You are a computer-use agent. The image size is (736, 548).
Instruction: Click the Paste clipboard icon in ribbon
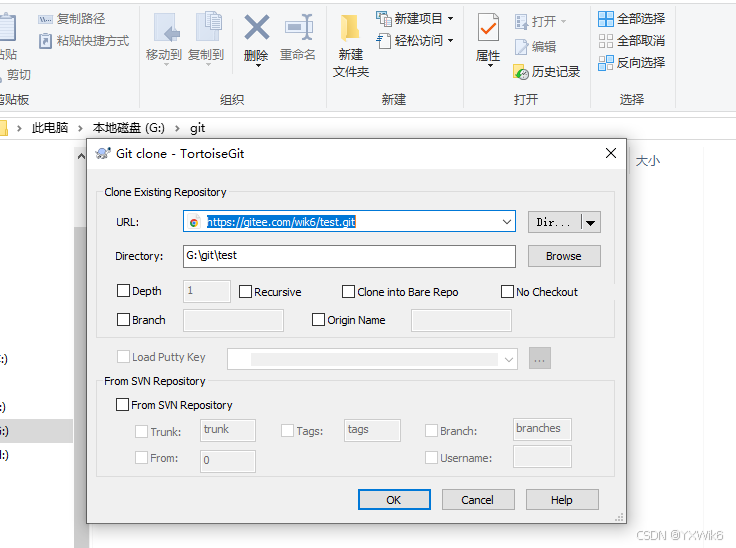click(8, 28)
